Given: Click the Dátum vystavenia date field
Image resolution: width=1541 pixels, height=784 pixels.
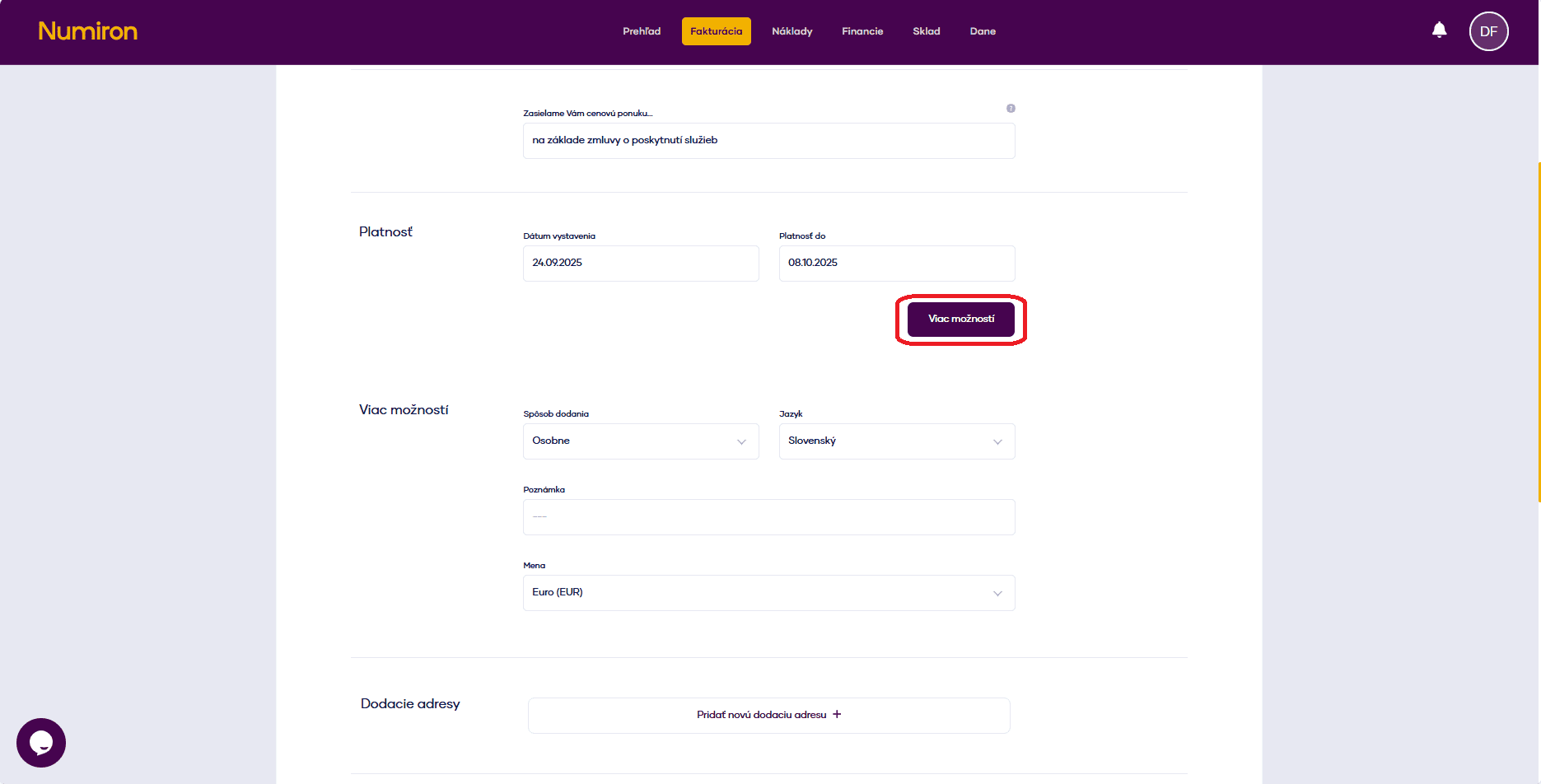Looking at the screenshot, I should [641, 264].
